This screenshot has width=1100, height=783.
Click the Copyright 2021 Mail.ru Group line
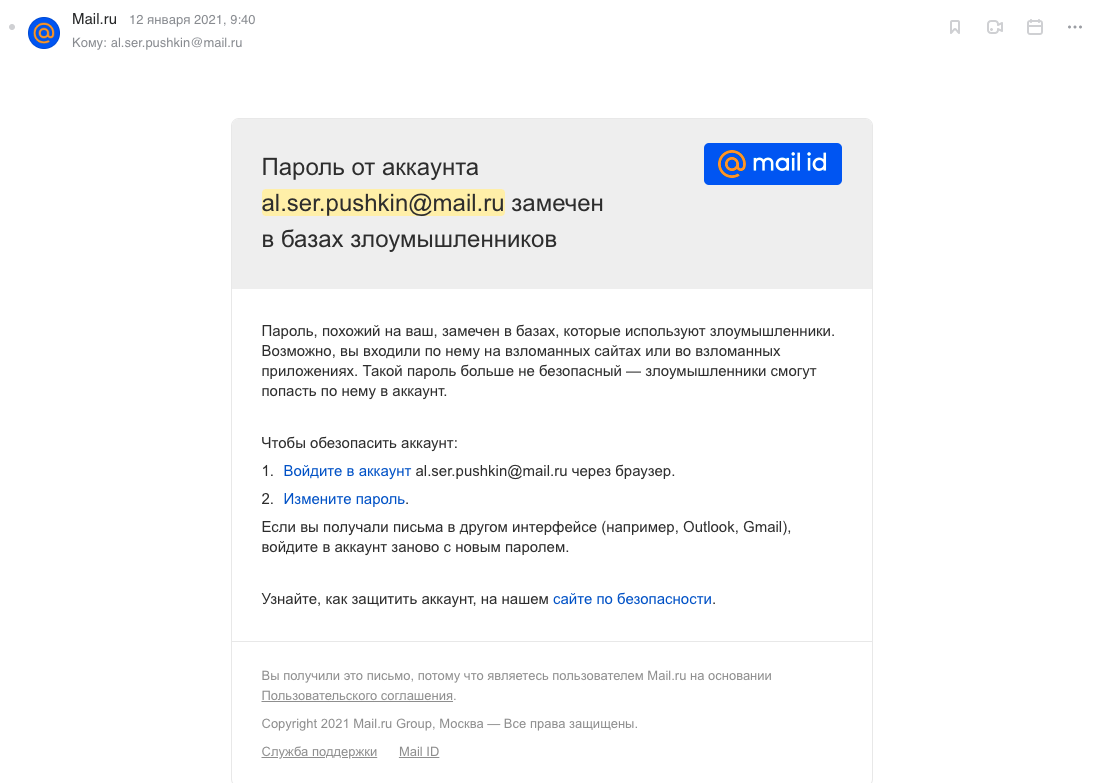point(449,723)
